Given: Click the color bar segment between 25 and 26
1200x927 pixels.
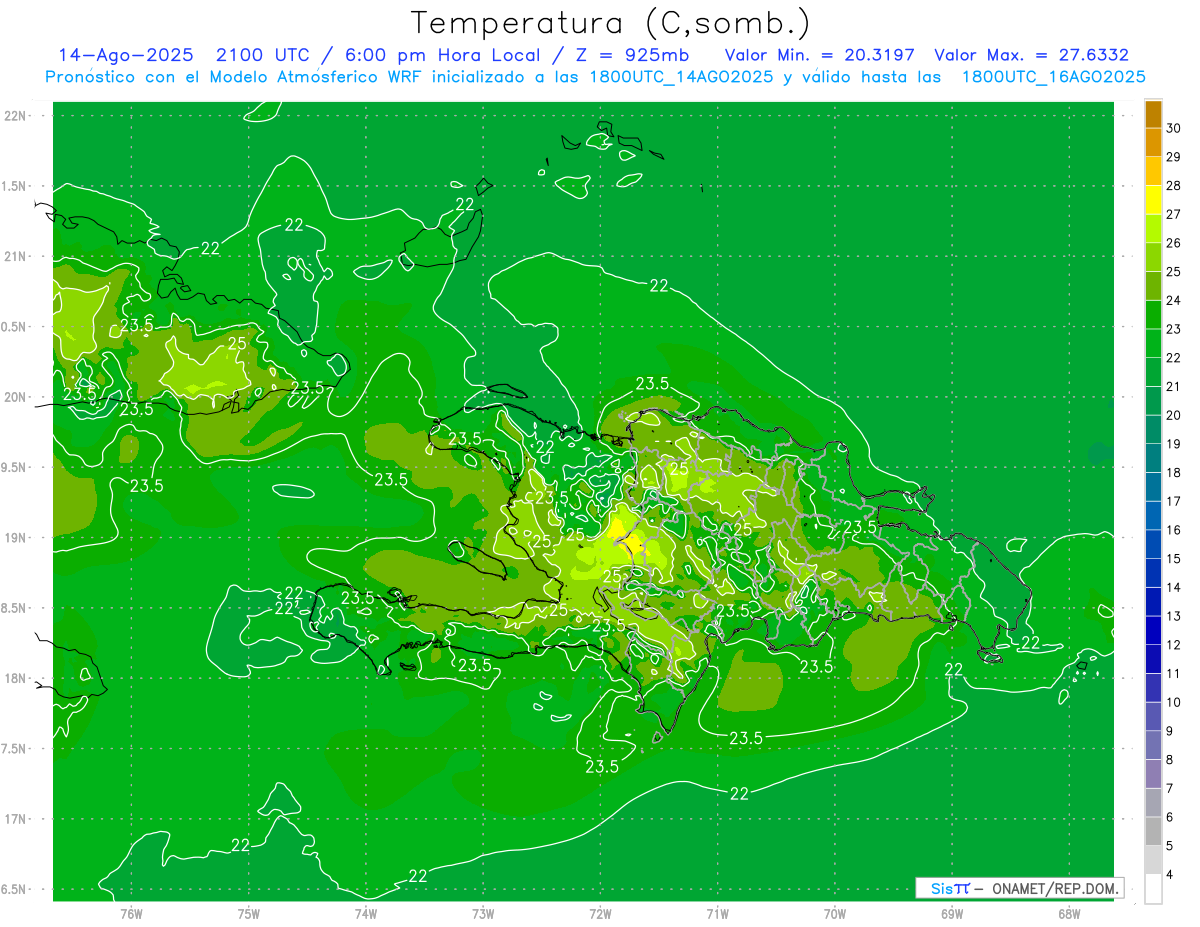Looking at the screenshot, I should (x=1153, y=258).
